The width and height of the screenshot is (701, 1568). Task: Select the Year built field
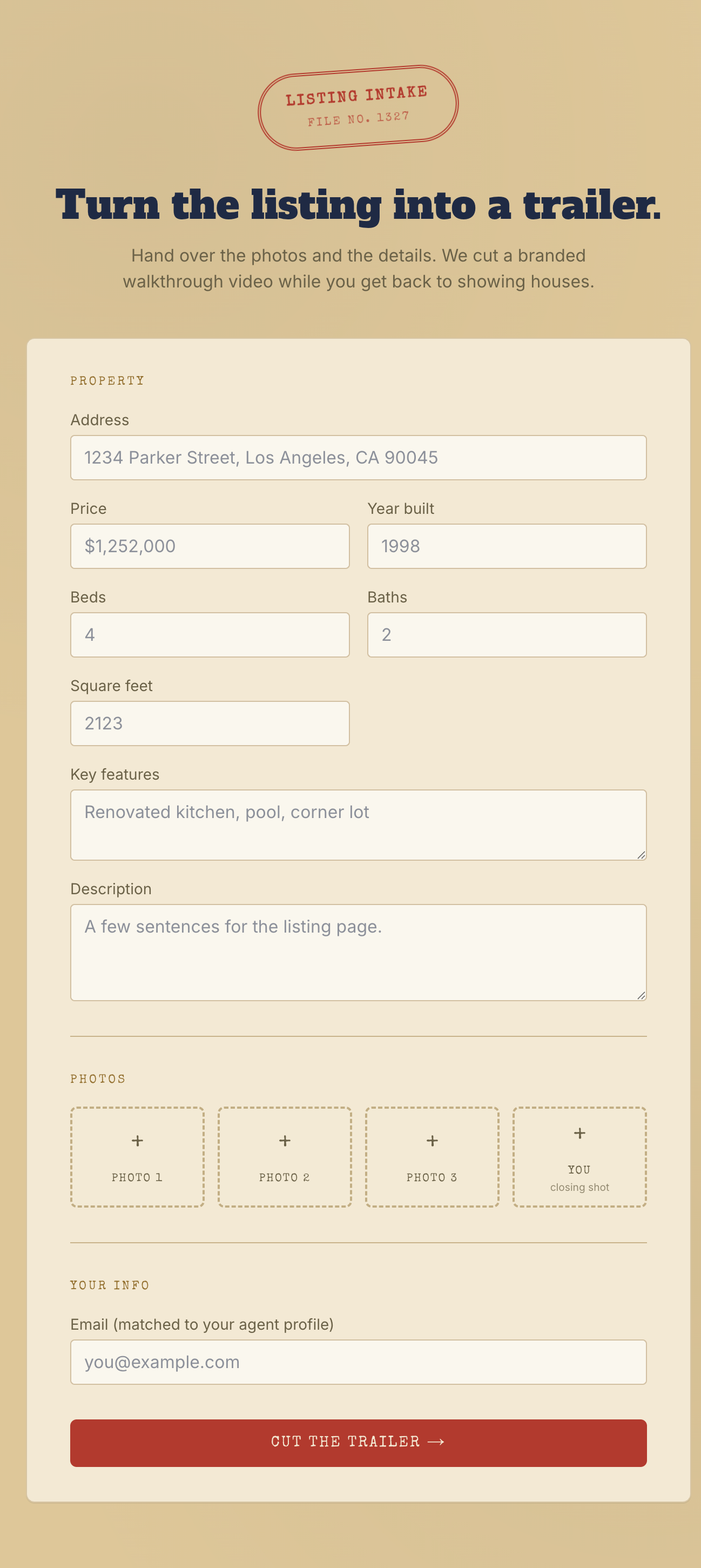pyautogui.click(x=507, y=546)
